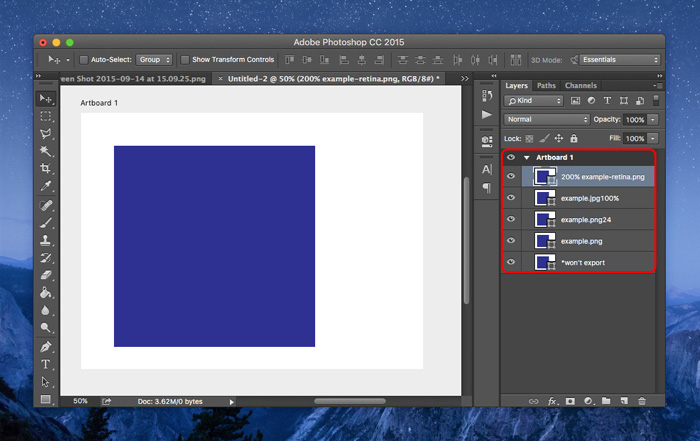The width and height of the screenshot is (700, 441).
Task: Hide the example.png24 layer
Action: [x=511, y=219]
